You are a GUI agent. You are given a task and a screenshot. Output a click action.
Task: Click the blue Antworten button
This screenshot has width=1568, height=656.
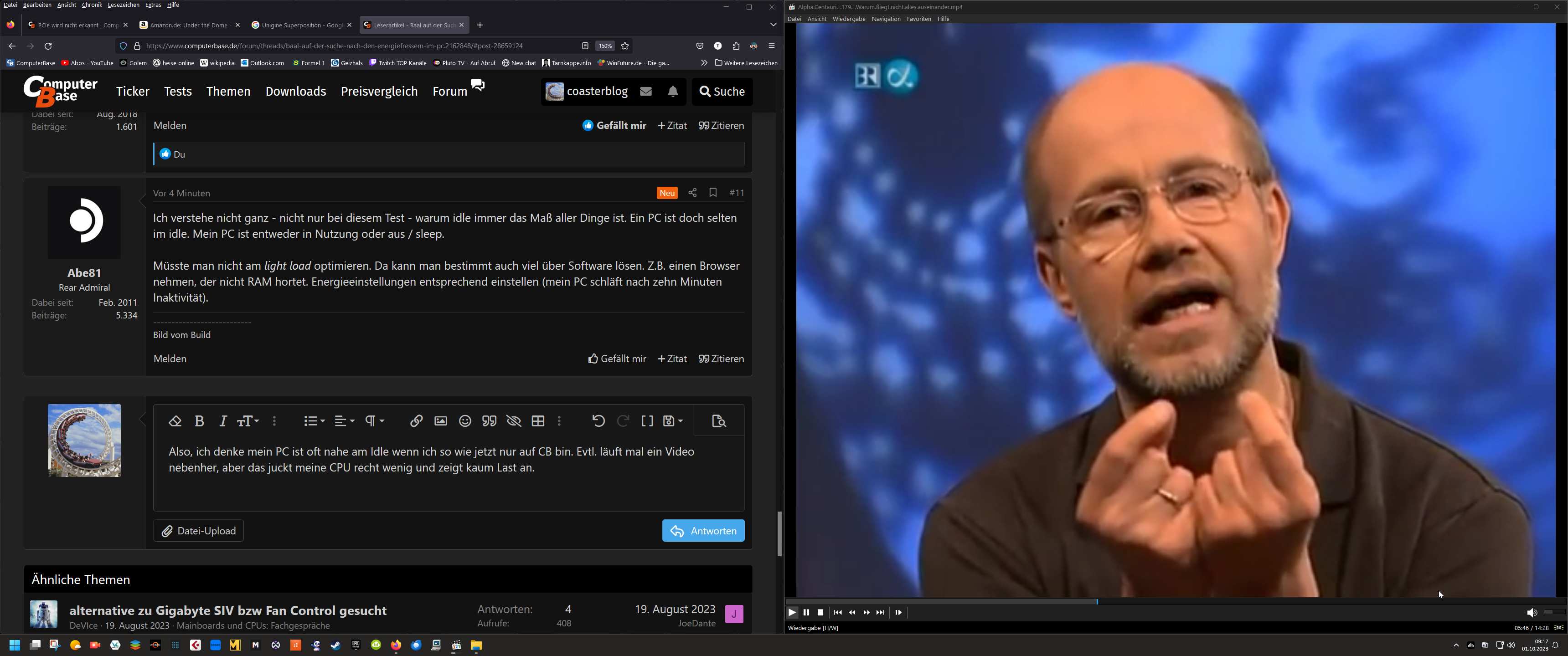[703, 531]
